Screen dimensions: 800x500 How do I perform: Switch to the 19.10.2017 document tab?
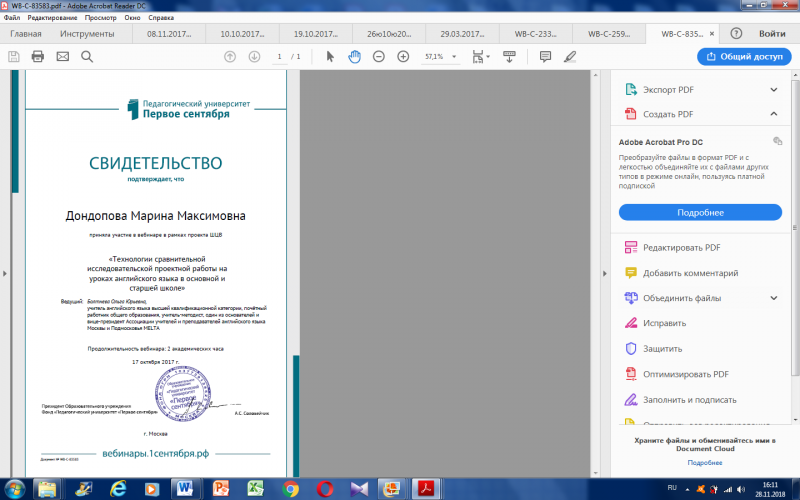316,34
